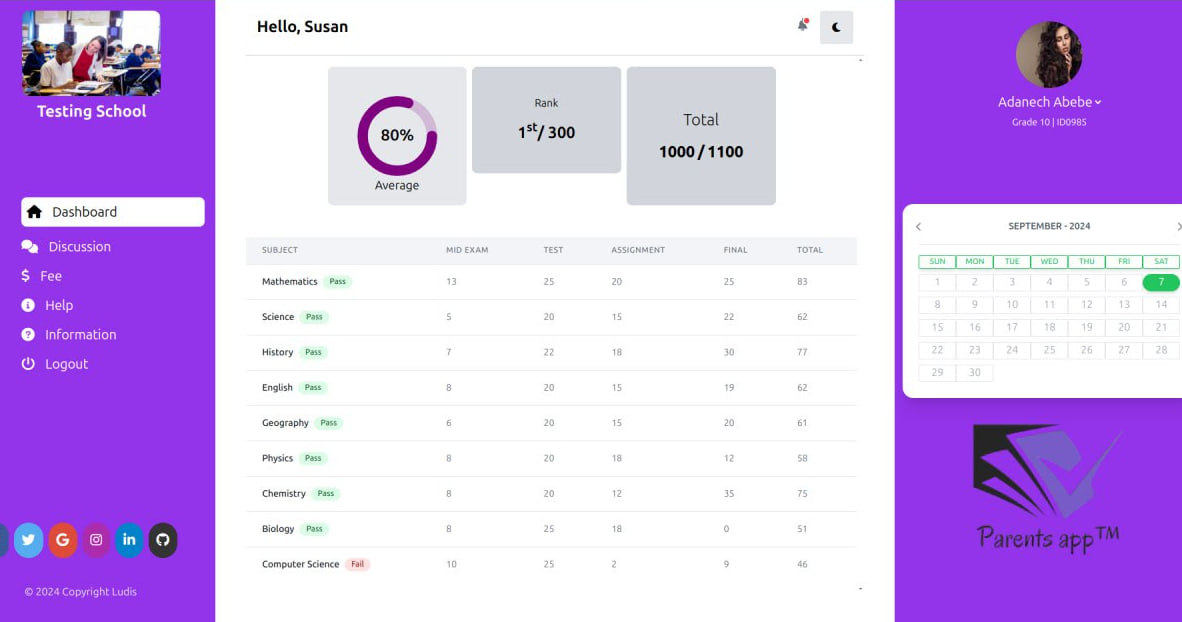Click the SEPTEMBER - 2024 calendar title

pyautogui.click(x=1049, y=226)
